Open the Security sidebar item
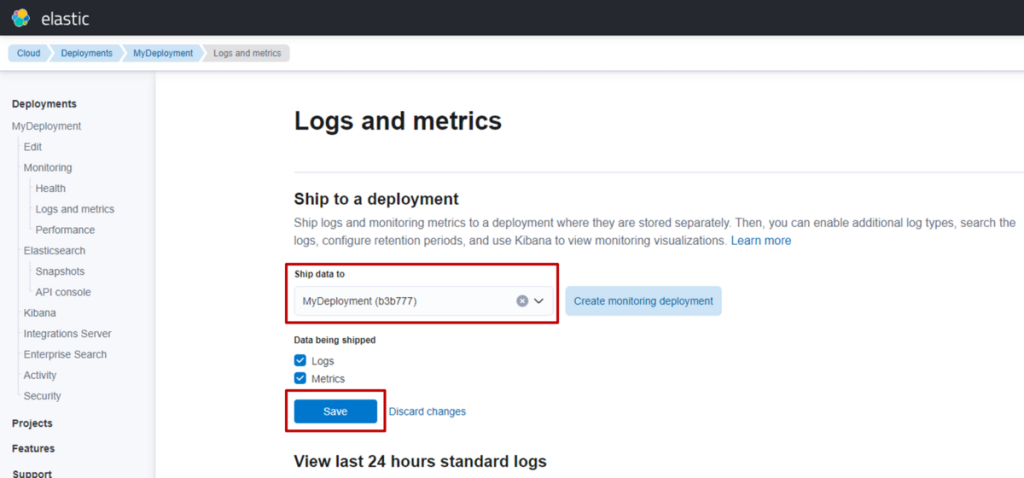 pyautogui.click(x=42, y=396)
